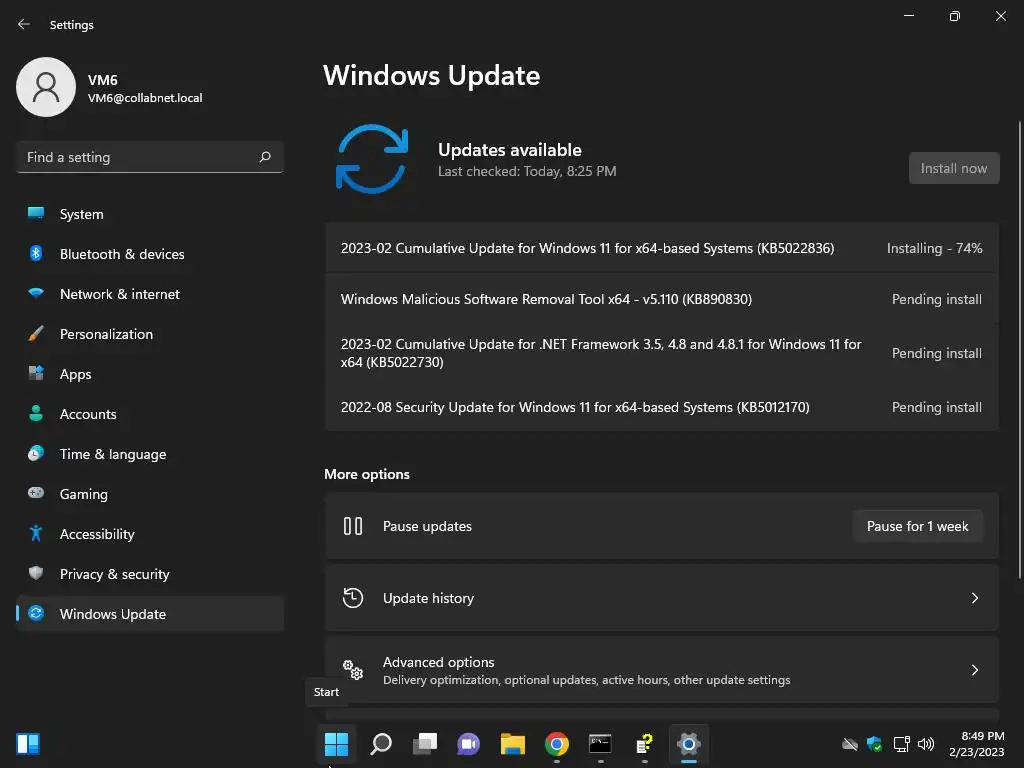The image size is (1024, 768).
Task: Open the Start menu from taskbar
Action: (x=336, y=744)
